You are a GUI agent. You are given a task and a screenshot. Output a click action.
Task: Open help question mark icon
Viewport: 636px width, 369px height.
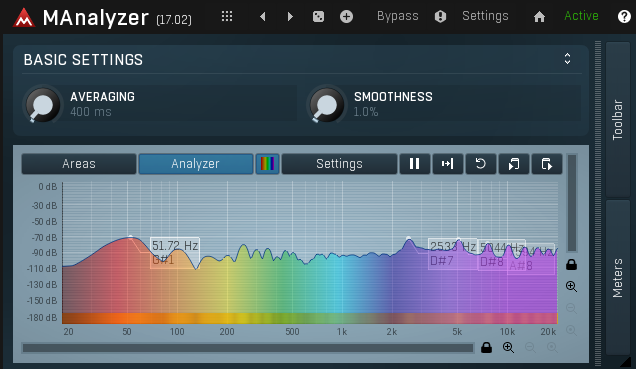624,17
